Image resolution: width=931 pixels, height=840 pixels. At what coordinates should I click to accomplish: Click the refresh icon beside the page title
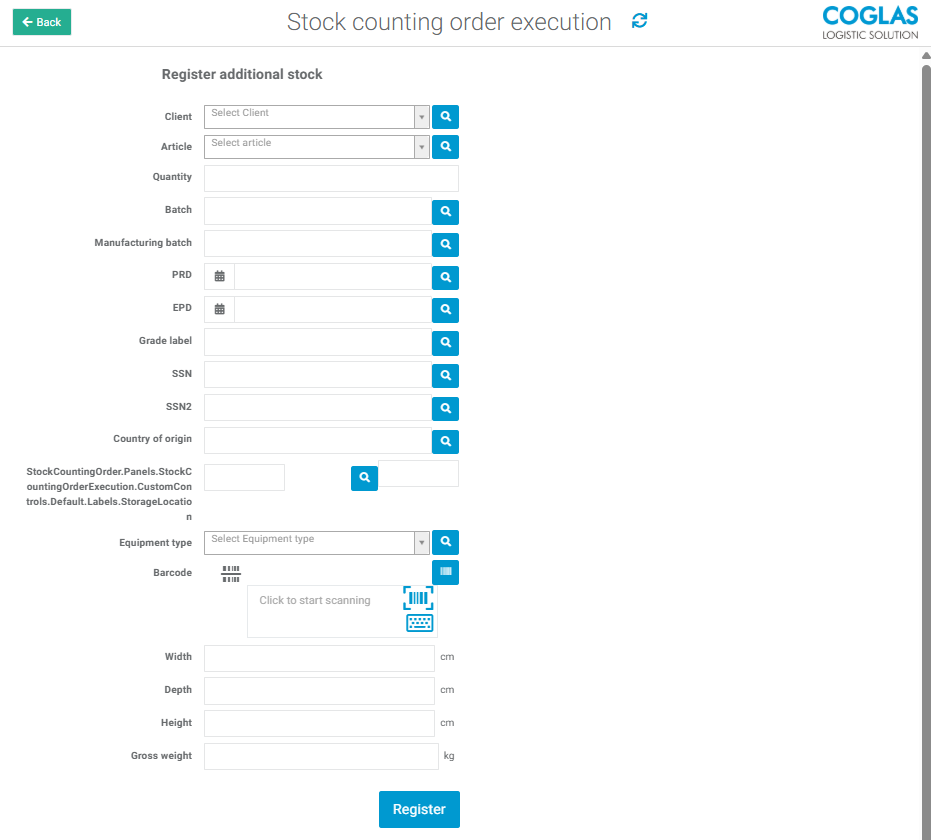[x=640, y=21]
